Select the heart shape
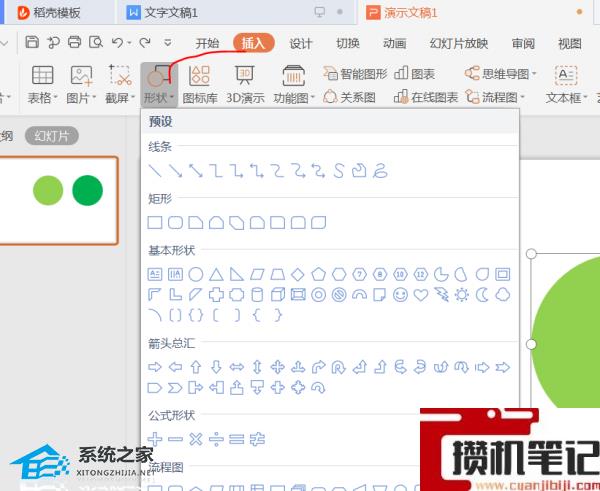The height and width of the screenshot is (491, 600). (421, 295)
